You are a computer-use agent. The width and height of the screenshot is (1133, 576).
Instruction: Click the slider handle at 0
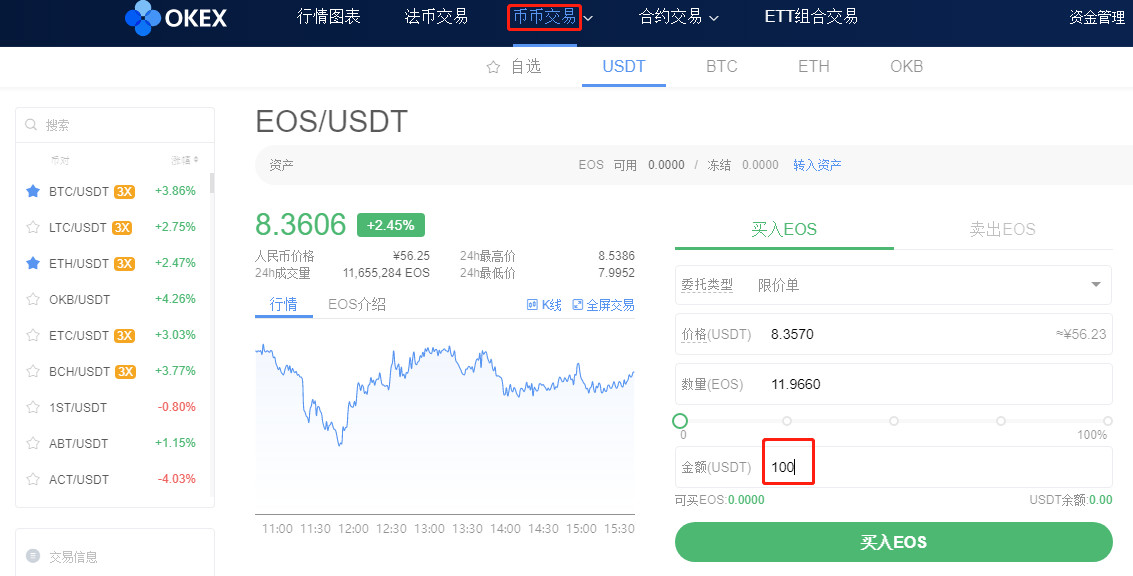click(679, 421)
